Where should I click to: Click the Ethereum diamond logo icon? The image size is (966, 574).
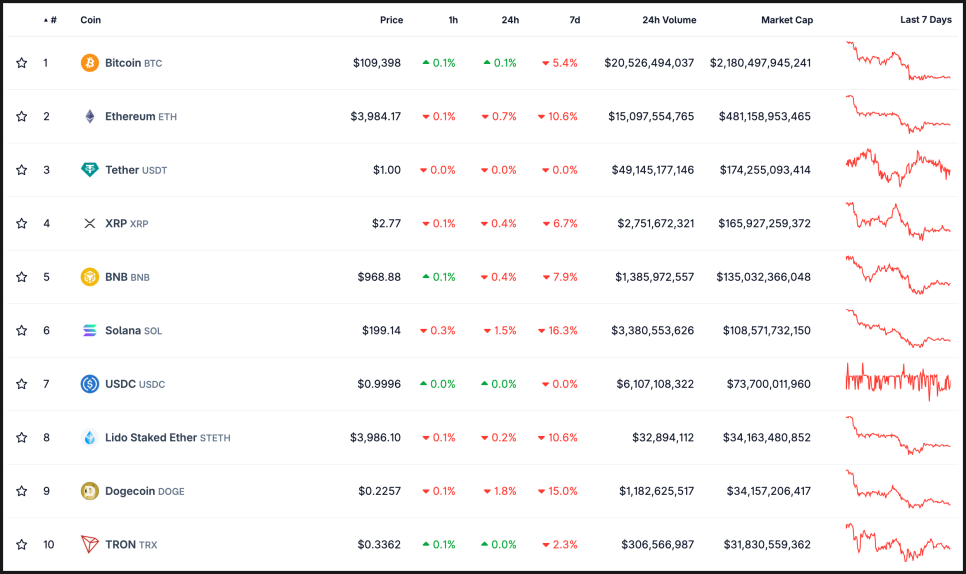(x=89, y=116)
